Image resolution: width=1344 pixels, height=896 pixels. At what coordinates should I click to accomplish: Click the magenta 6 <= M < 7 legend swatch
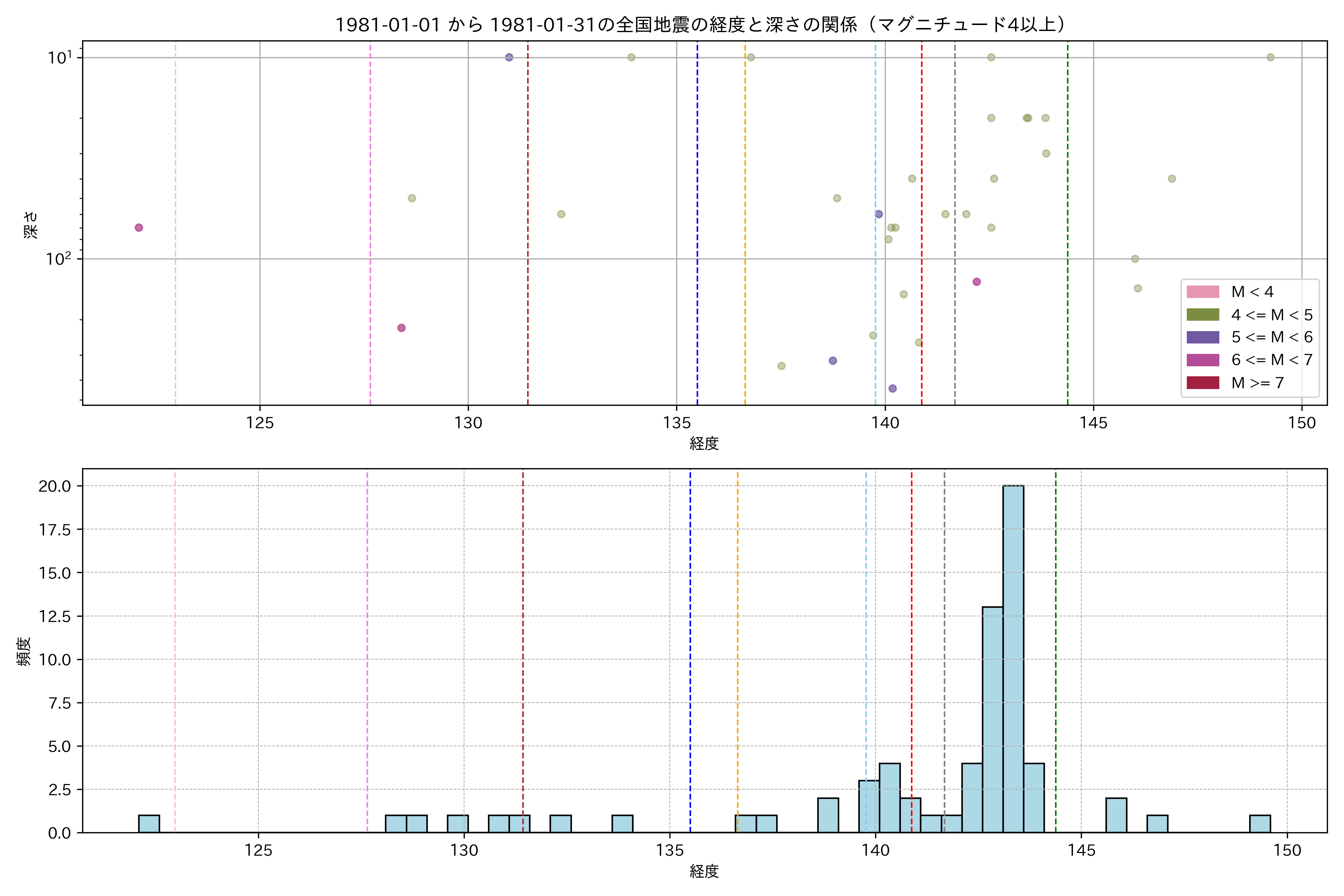click(1202, 360)
